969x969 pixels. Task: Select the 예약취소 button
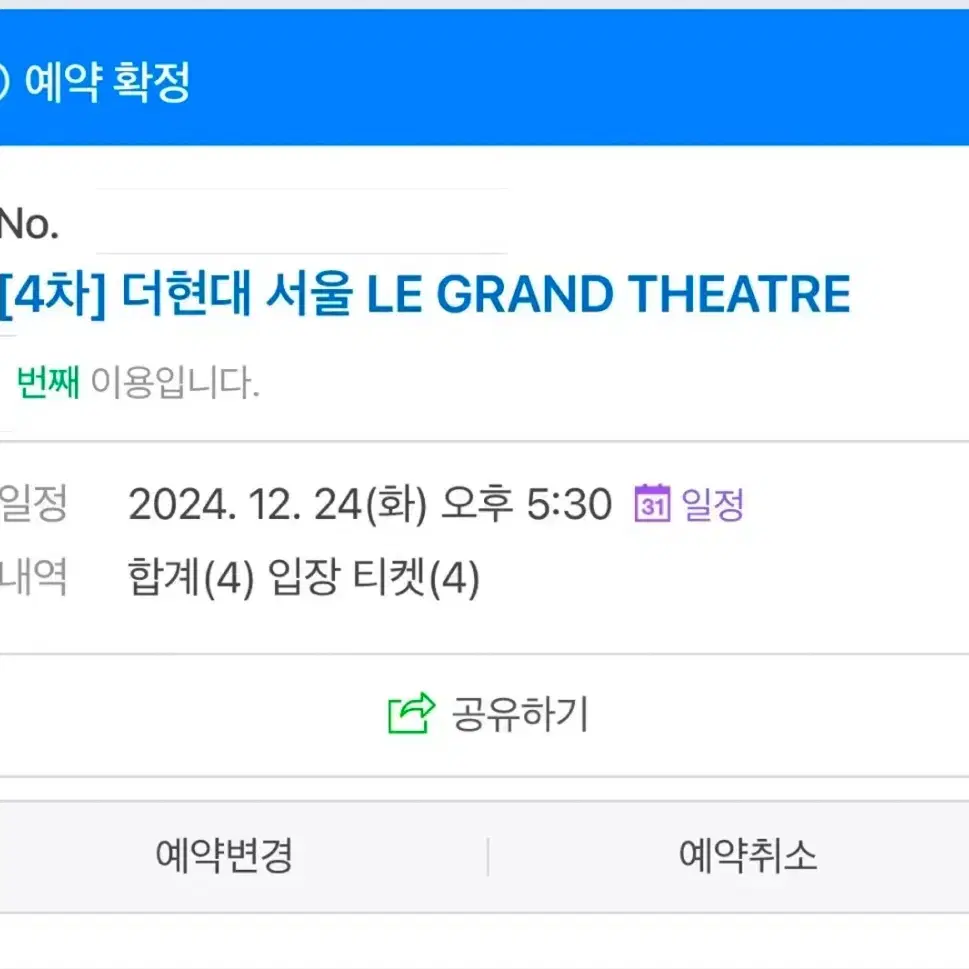click(x=748, y=856)
